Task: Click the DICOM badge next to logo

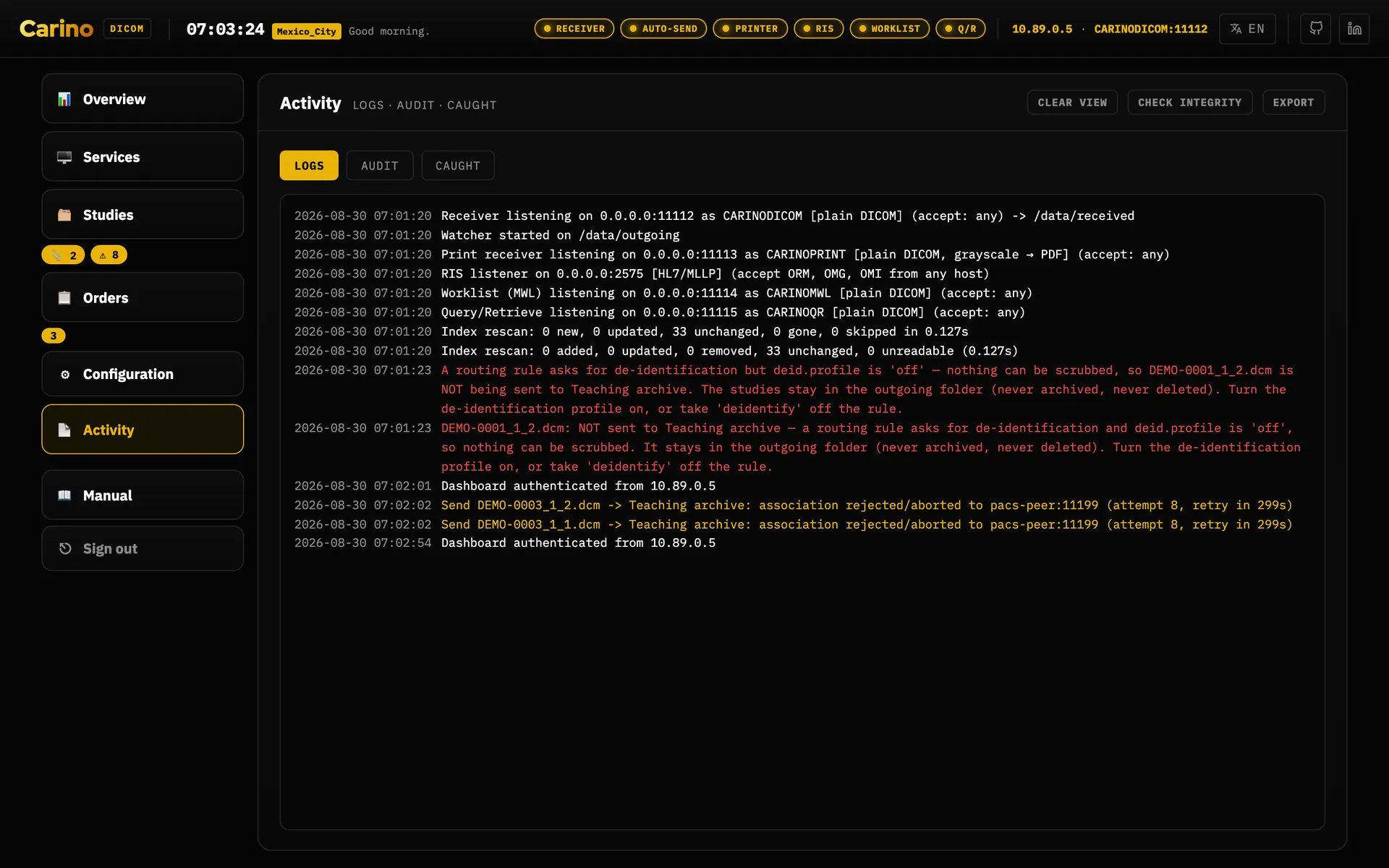Action: [127, 29]
